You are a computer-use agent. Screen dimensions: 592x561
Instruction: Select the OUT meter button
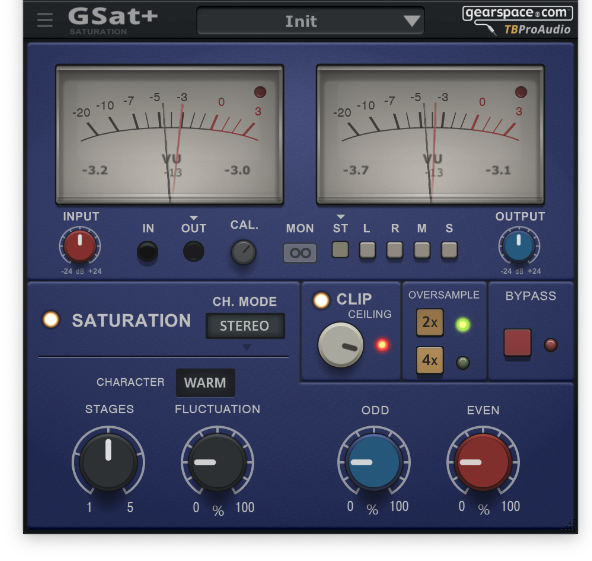tap(194, 252)
